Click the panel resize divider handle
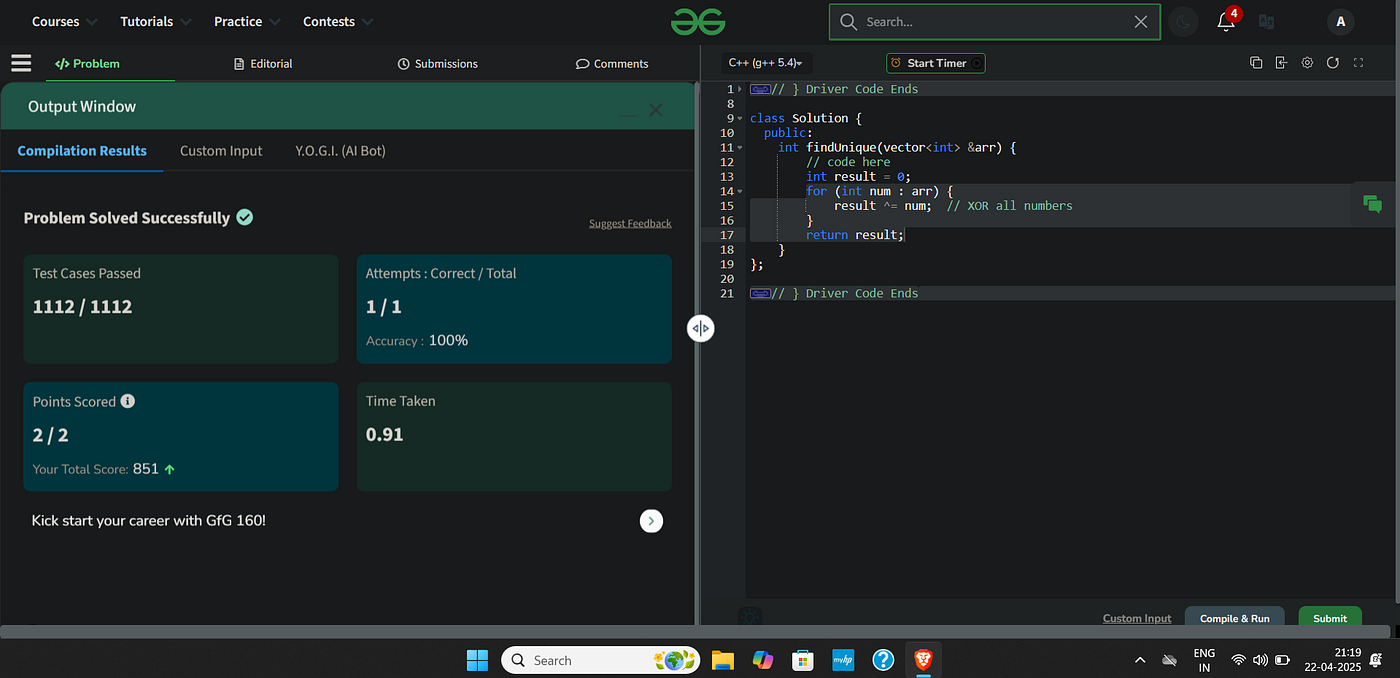Image resolution: width=1400 pixels, height=678 pixels. [x=700, y=328]
